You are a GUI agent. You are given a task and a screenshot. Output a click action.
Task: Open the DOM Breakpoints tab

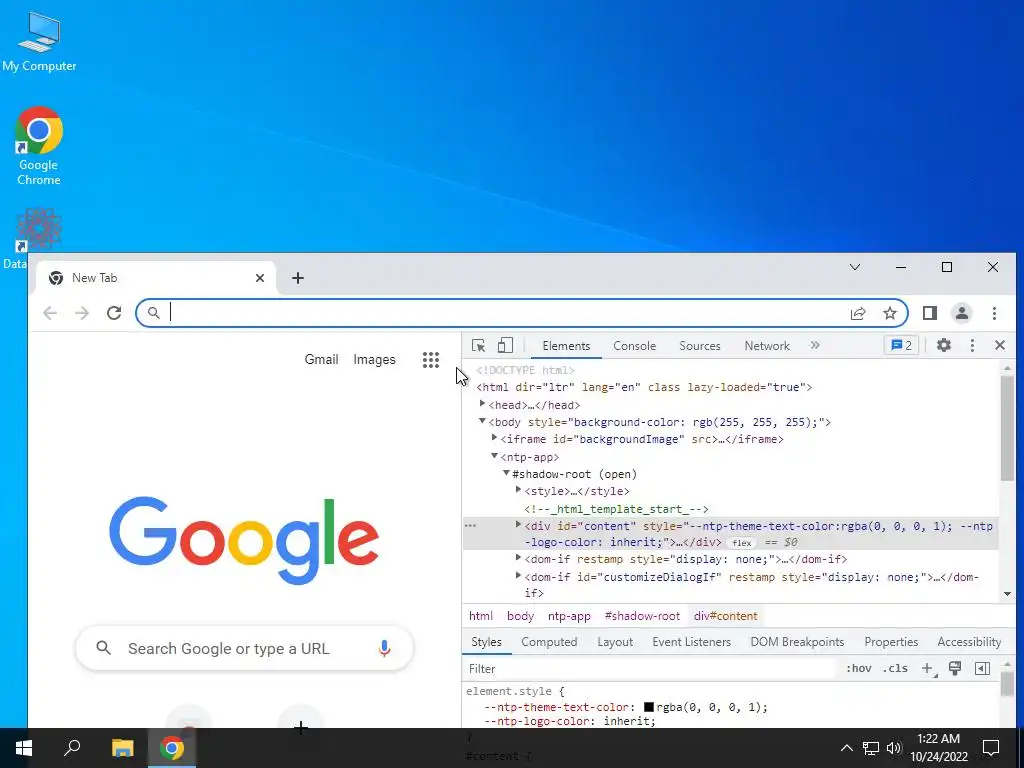pos(797,642)
